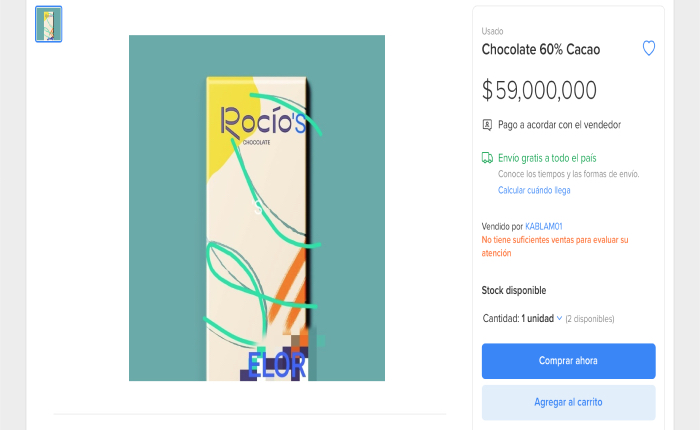Open Calcular cuándo llega link
This screenshot has width=700, height=430.
(x=534, y=190)
